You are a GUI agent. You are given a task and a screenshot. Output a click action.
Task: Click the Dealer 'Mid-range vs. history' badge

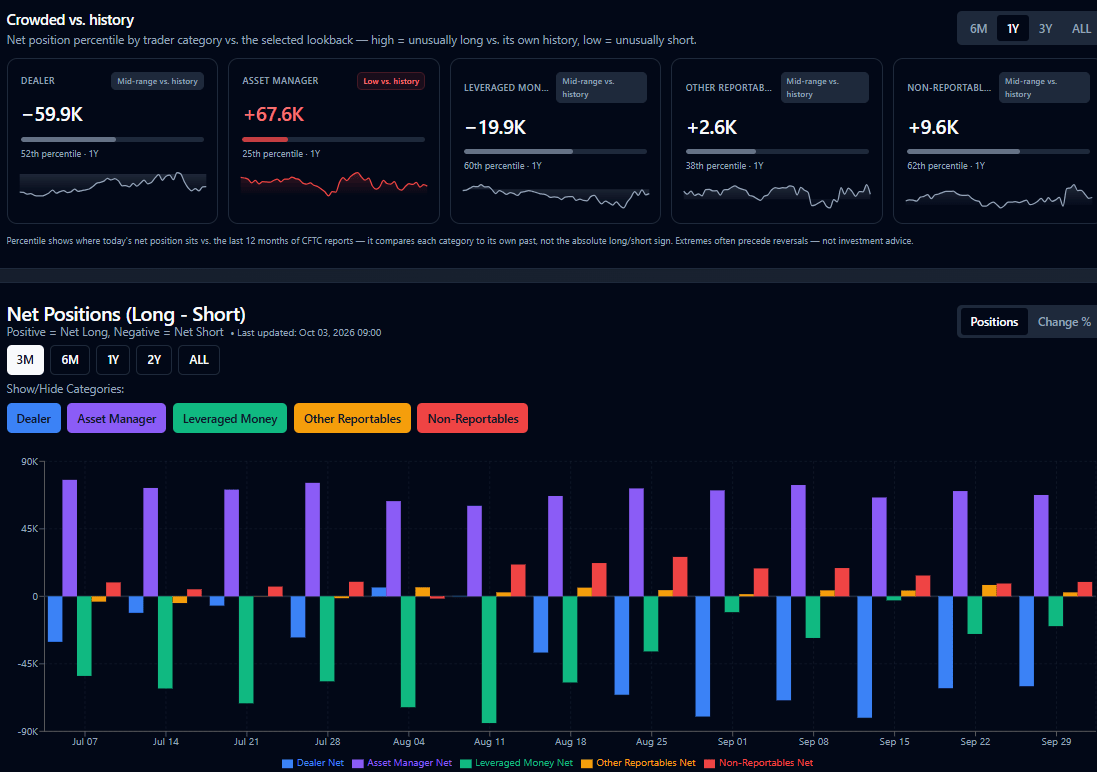pyautogui.click(x=157, y=81)
